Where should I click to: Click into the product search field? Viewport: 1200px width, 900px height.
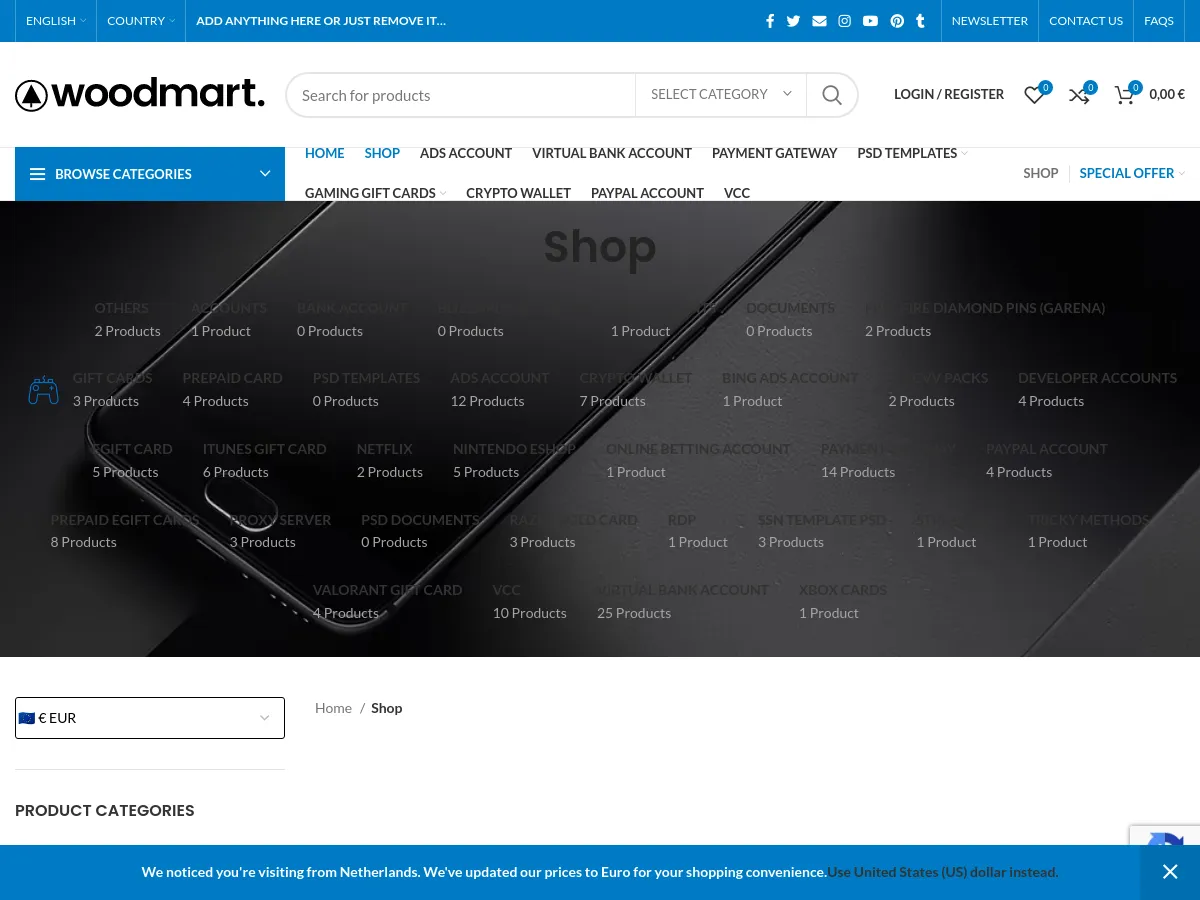(460, 95)
